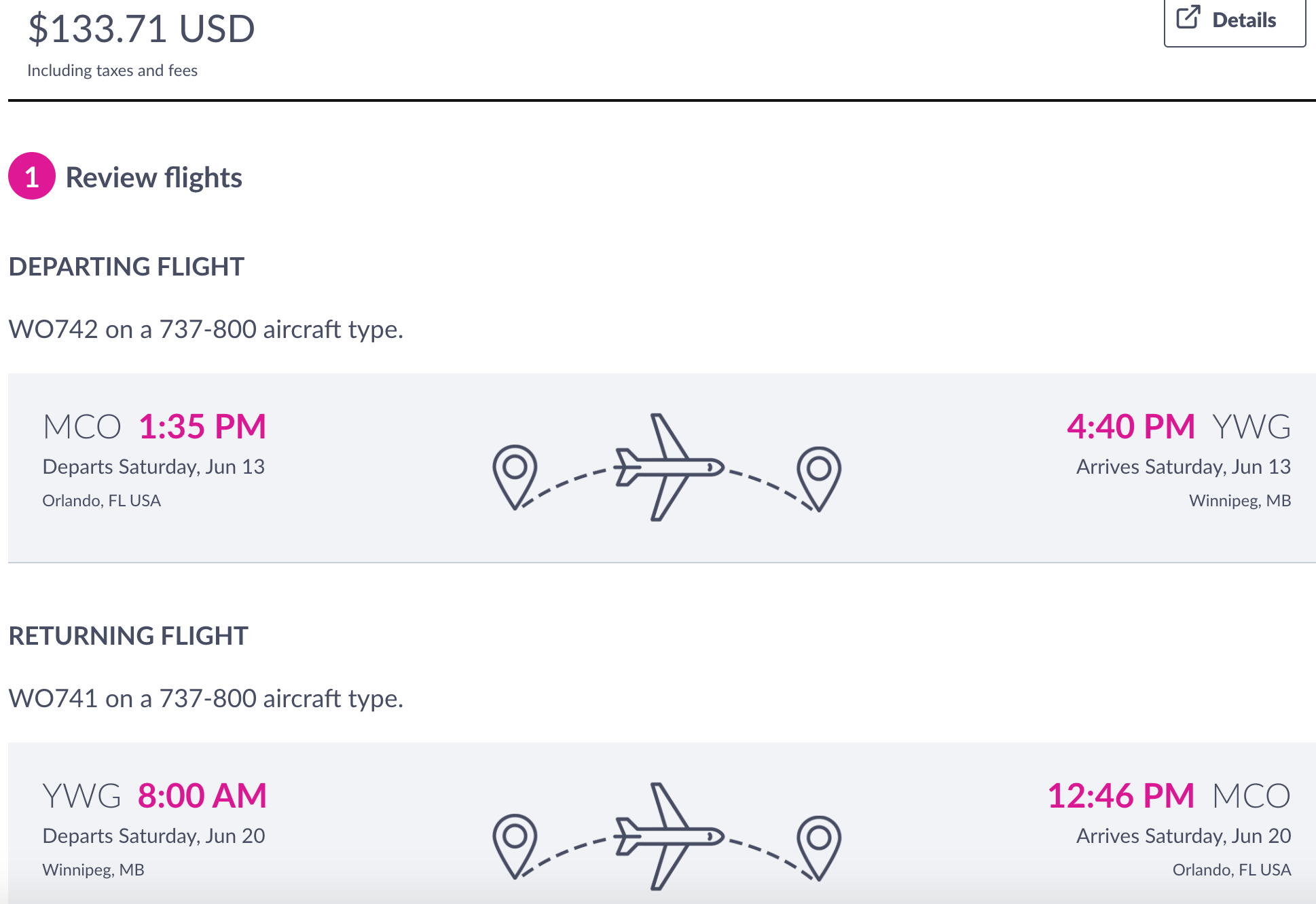Screen dimensions: 1316x904
Task: Click the airplane icon in the returning flight
Action: tap(668, 835)
